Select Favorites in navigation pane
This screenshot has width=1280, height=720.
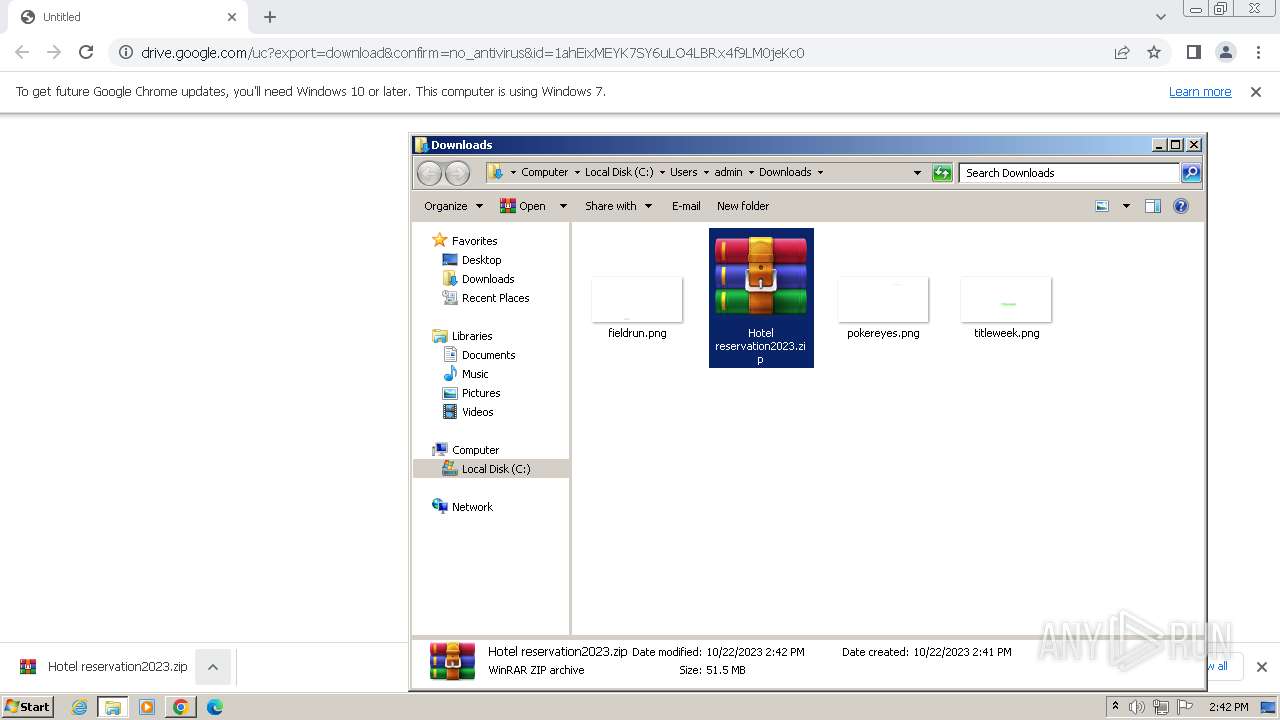tap(474, 241)
